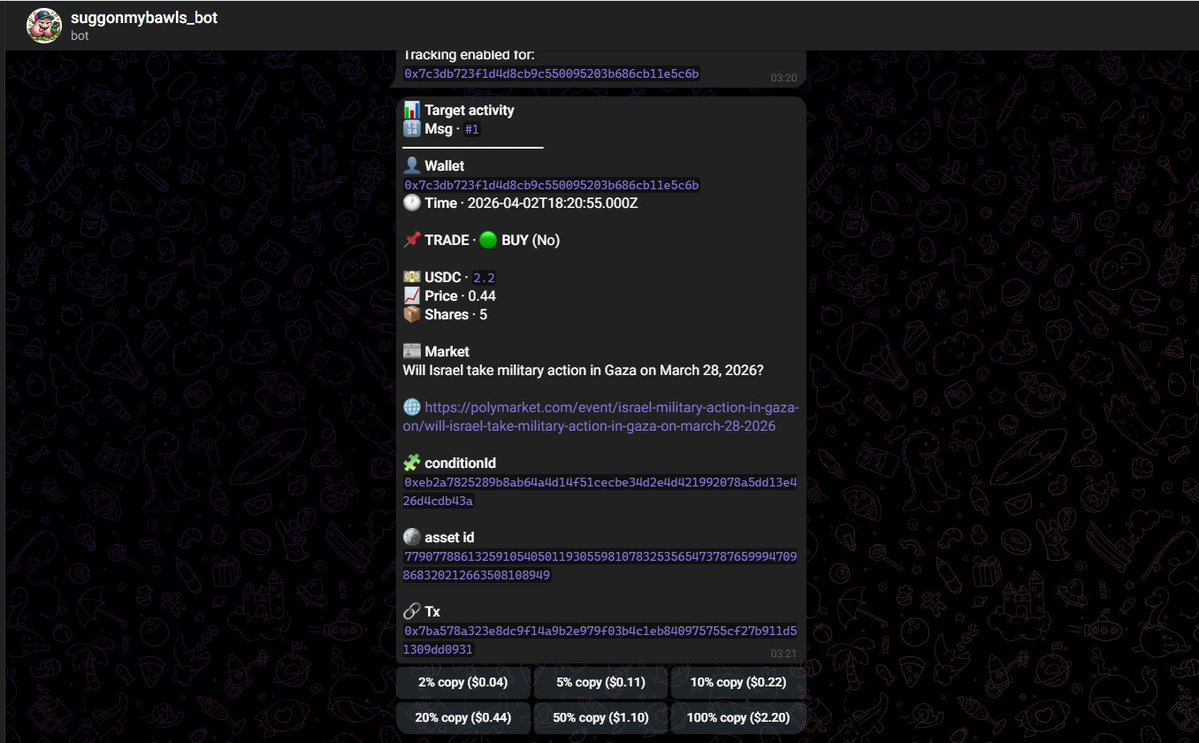The image size is (1199, 743).
Task: Open chat info via suggonmybawls_bot title
Action: pyautogui.click(x=144, y=18)
